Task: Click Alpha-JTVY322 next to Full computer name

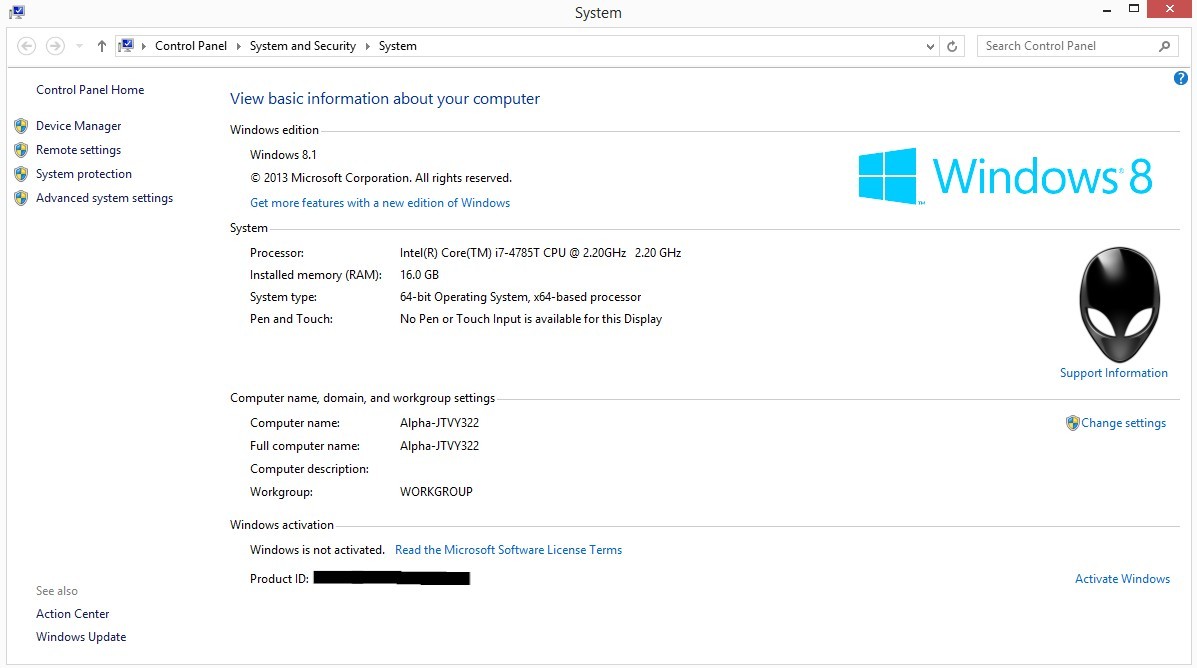Action: (x=439, y=446)
